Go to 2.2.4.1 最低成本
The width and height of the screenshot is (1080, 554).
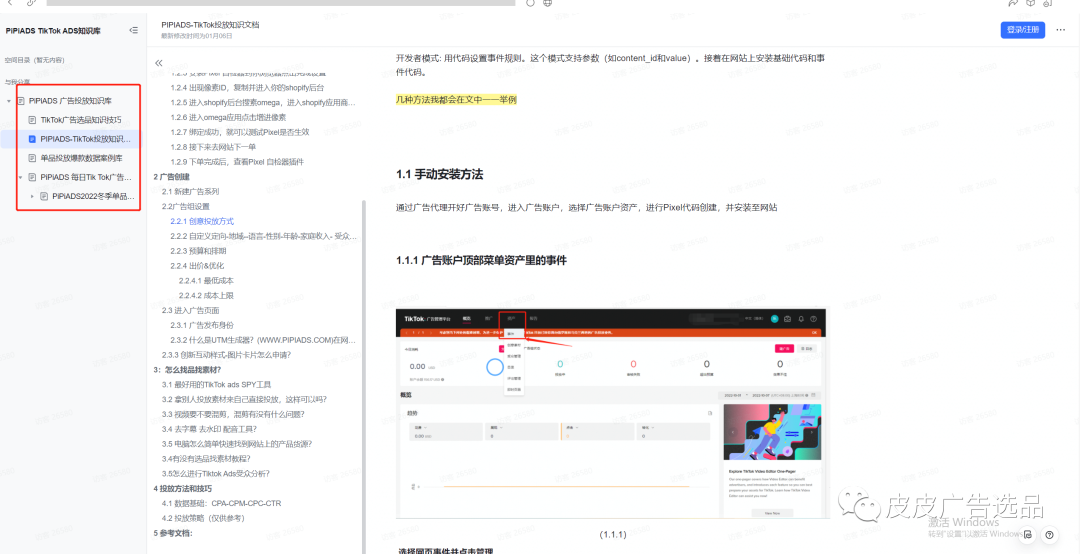(x=206, y=280)
